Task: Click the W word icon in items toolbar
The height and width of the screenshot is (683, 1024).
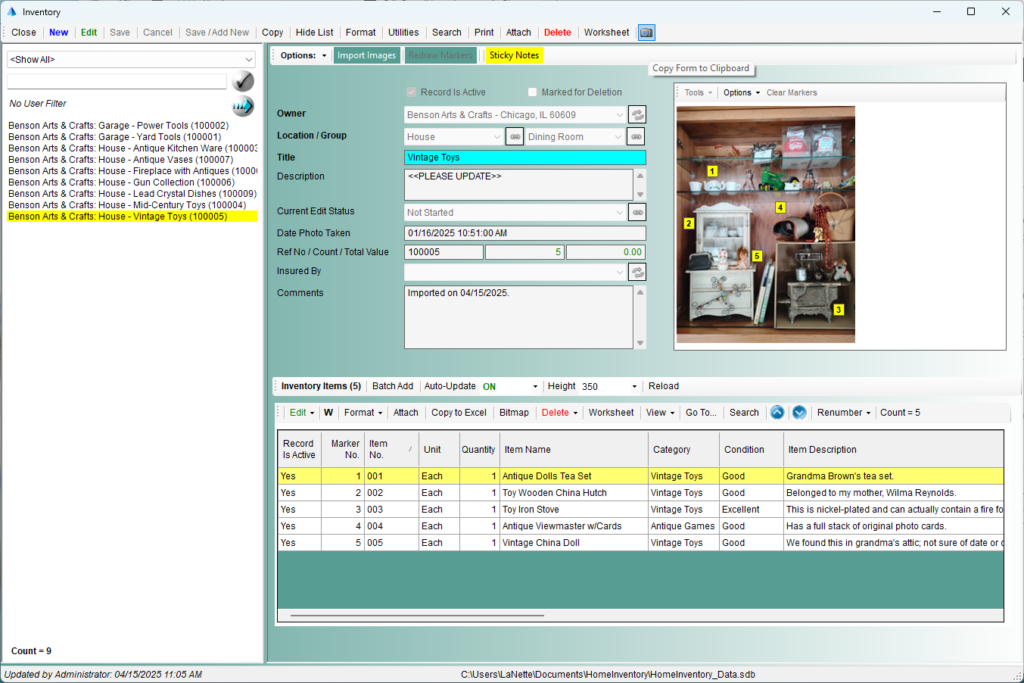Action: pyautogui.click(x=328, y=413)
